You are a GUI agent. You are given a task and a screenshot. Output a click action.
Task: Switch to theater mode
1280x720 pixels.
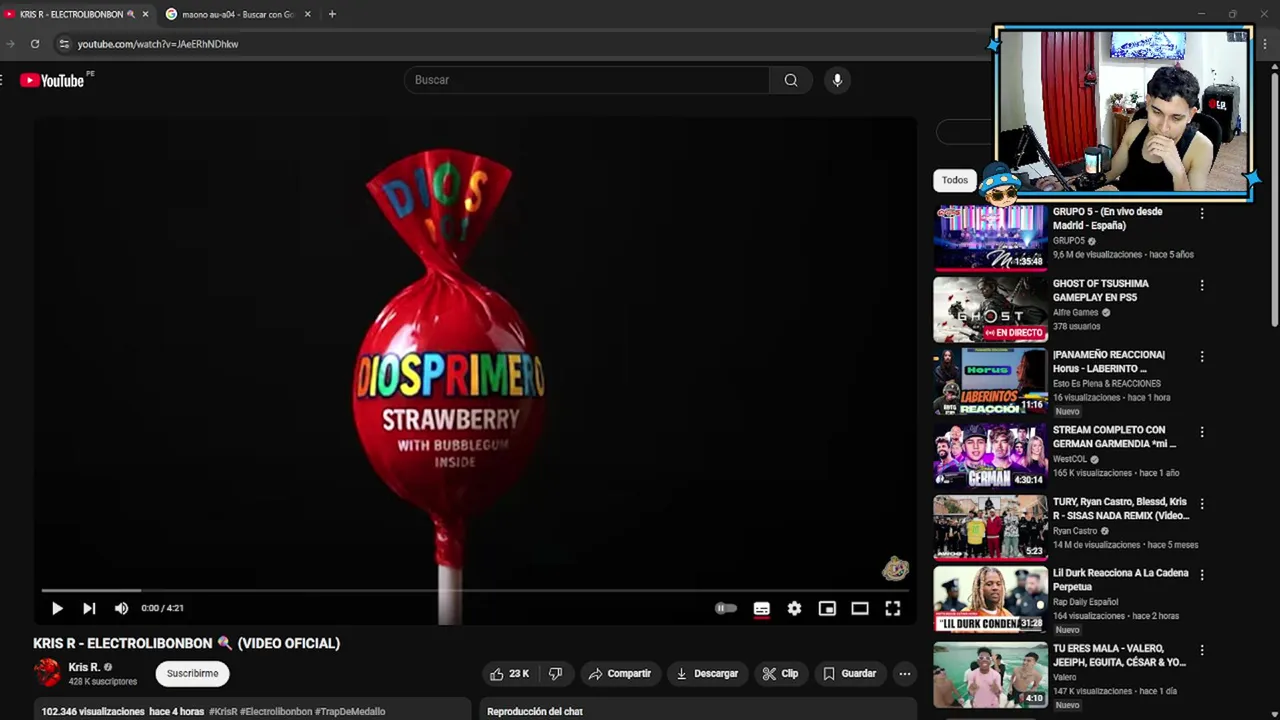tap(860, 608)
